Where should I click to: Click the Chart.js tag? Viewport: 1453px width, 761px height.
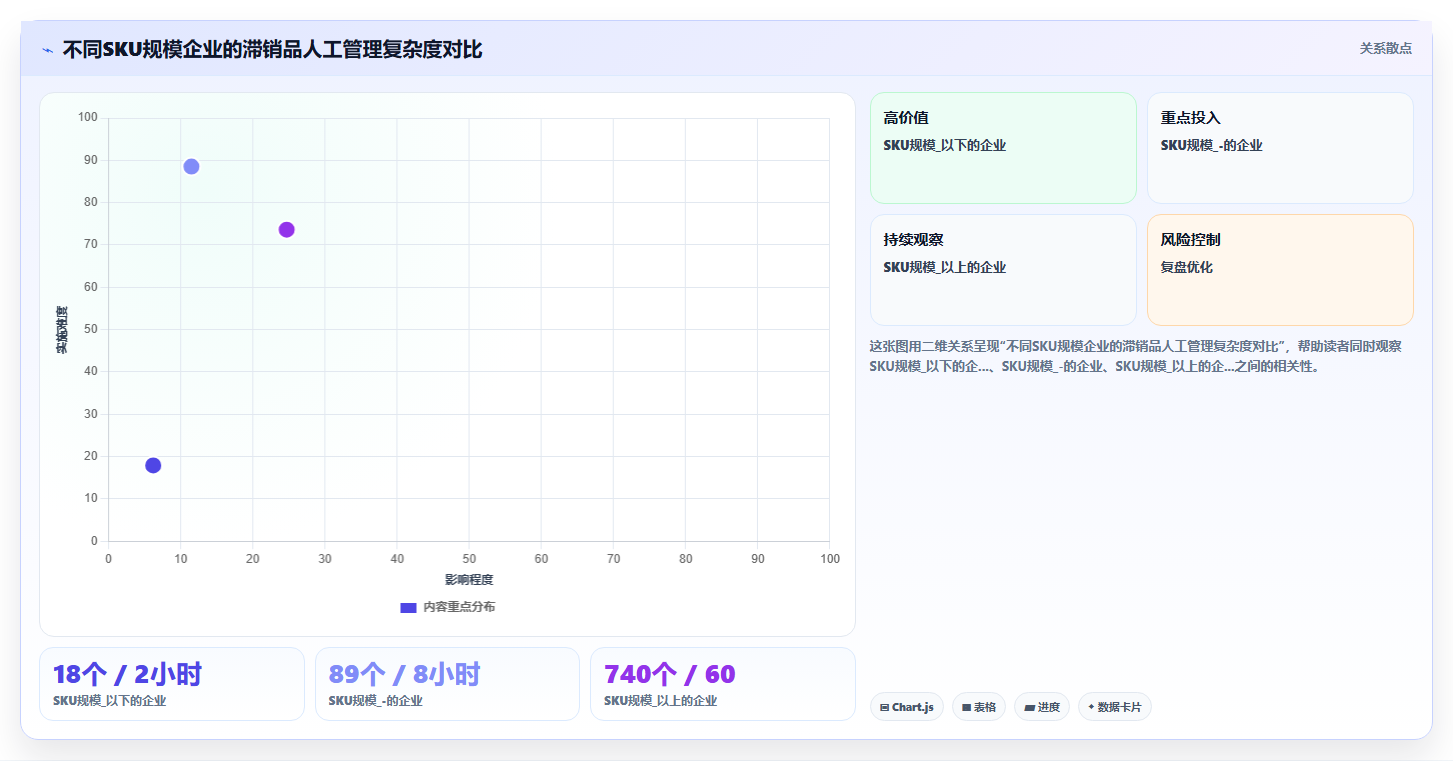coord(906,707)
